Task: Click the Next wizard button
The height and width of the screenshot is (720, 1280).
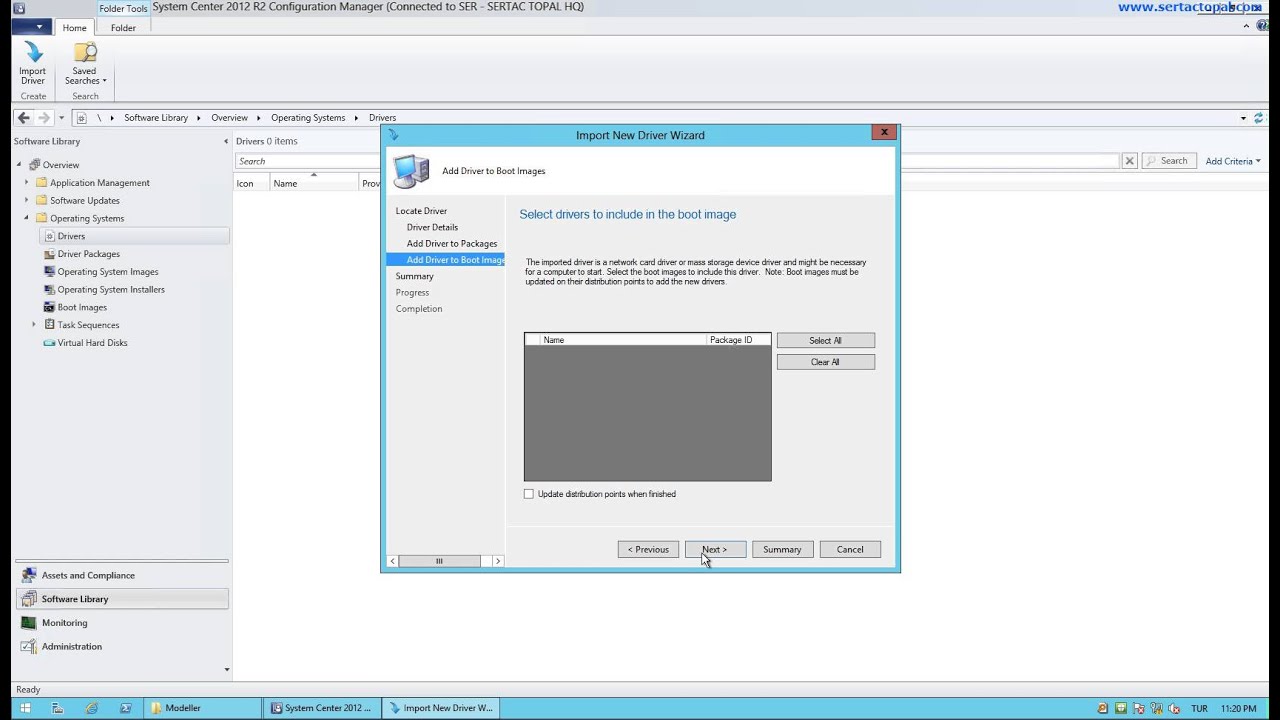Action: pos(715,550)
